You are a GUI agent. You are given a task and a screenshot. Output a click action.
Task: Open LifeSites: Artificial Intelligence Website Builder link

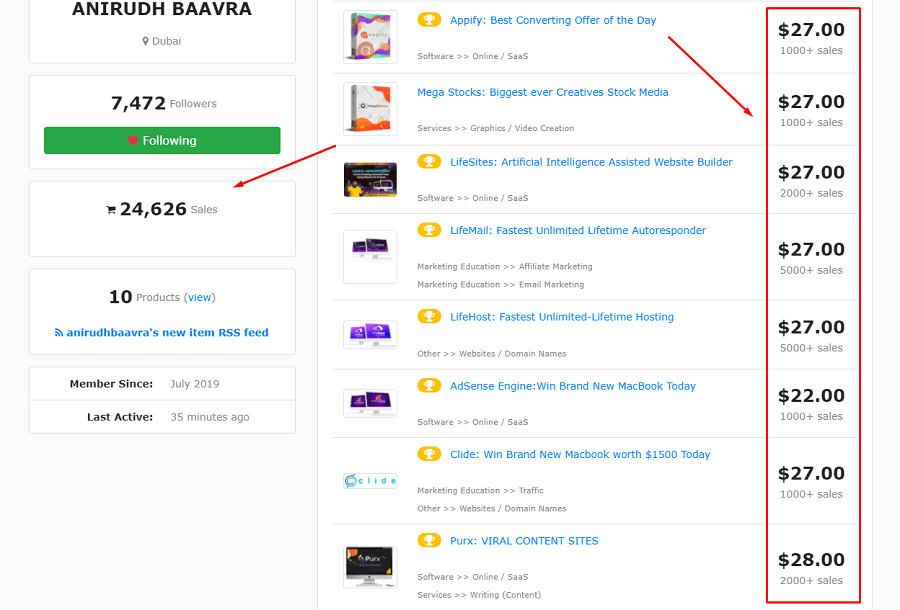(591, 162)
